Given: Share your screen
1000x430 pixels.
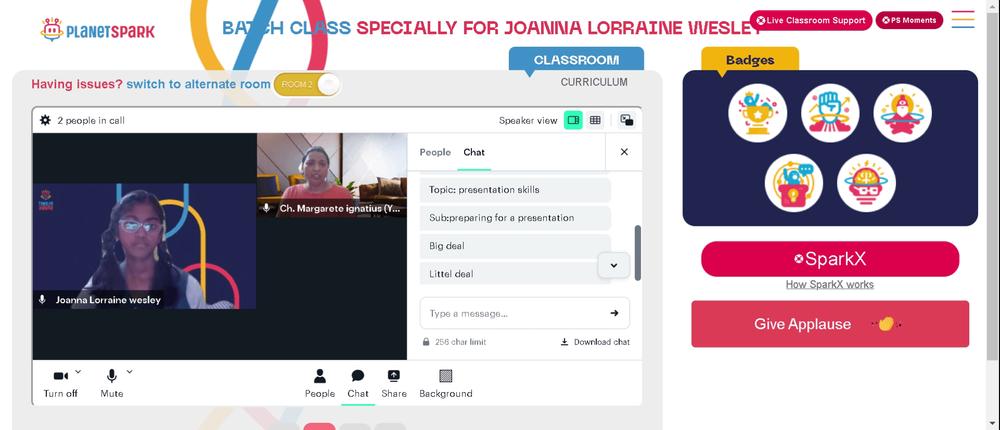Looking at the screenshot, I should coord(394,385).
